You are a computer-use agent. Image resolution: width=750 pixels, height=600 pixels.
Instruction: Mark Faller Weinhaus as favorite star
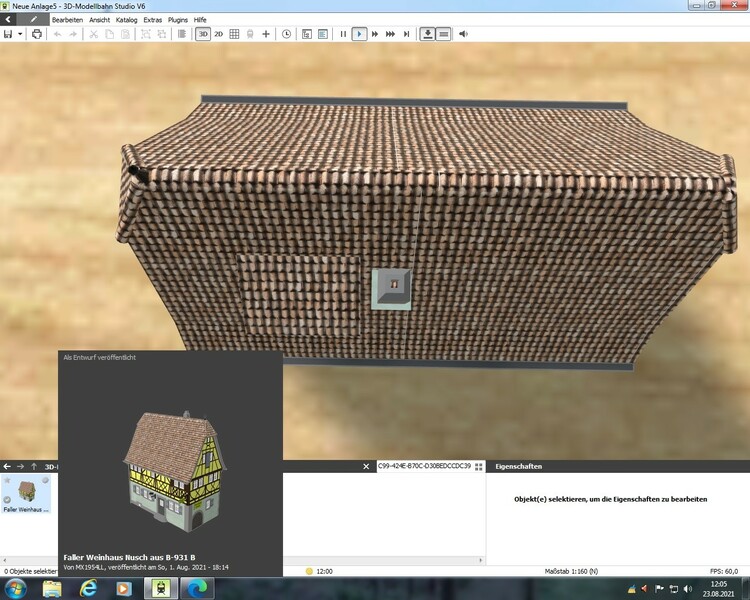click(7, 480)
